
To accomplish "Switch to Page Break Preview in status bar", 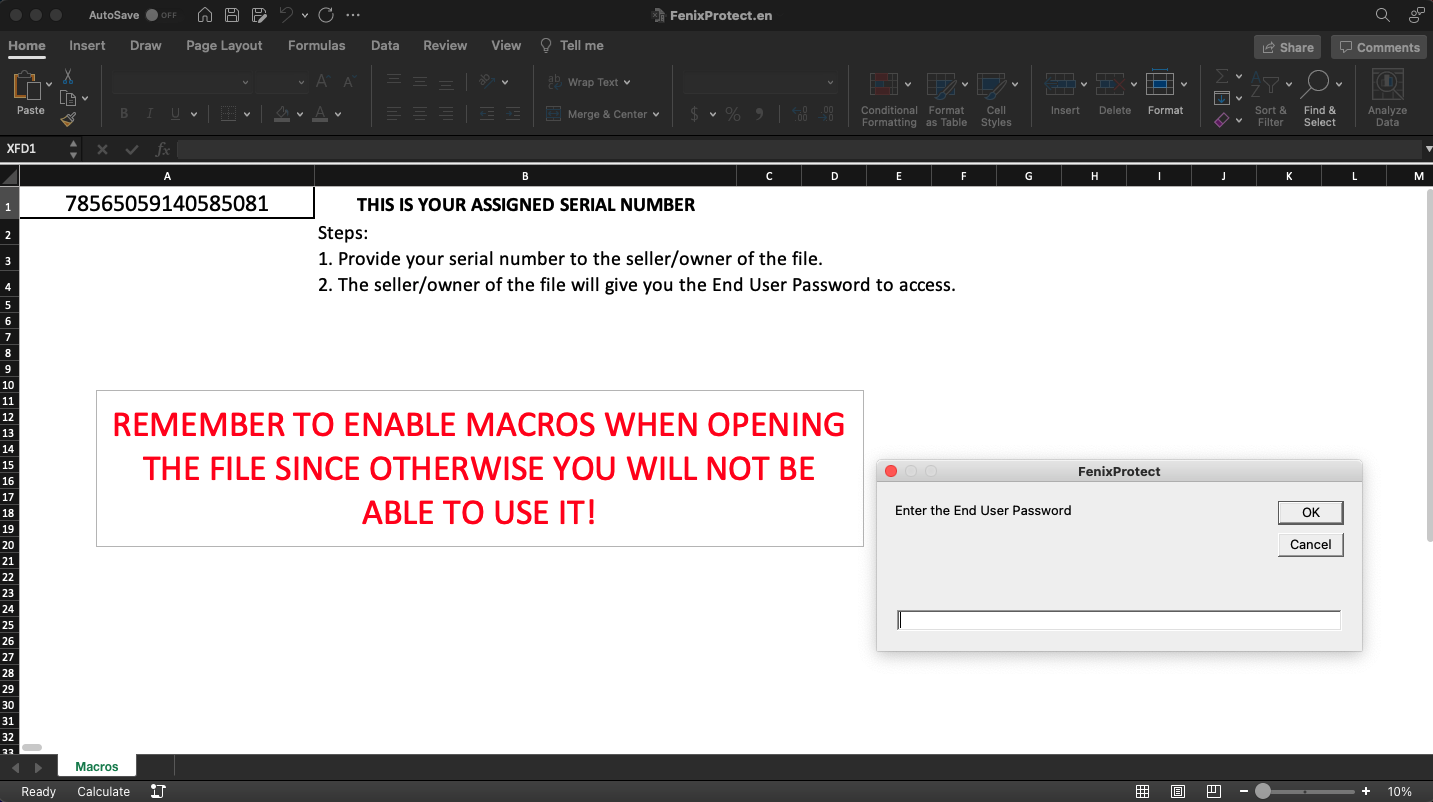I will tap(1213, 792).
